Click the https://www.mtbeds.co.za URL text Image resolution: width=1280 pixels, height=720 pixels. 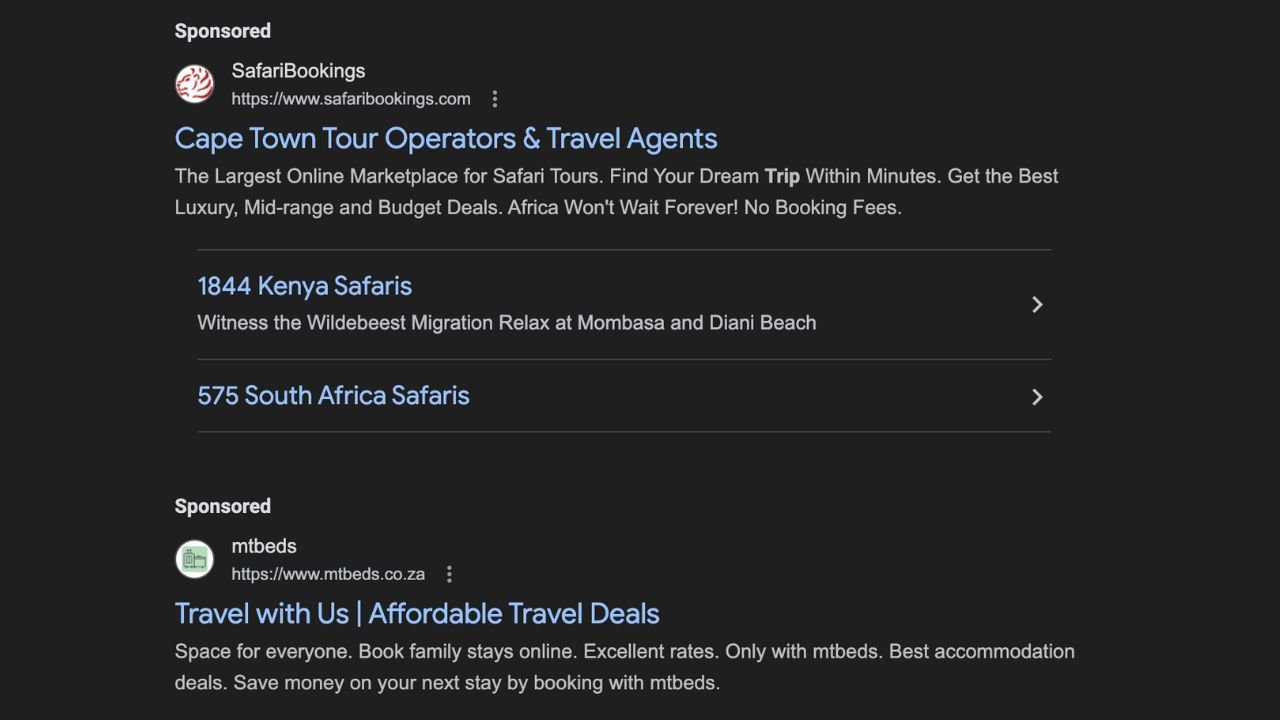328,574
